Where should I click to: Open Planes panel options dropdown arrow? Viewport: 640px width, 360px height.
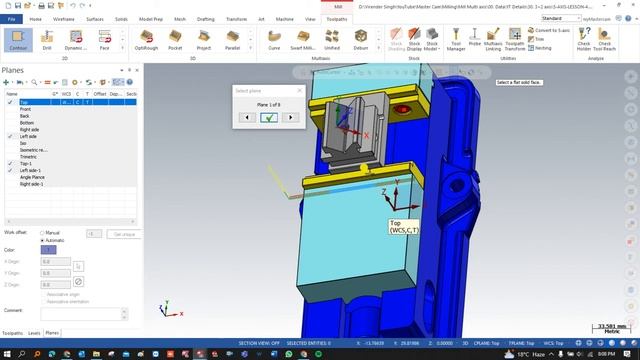(122, 70)
